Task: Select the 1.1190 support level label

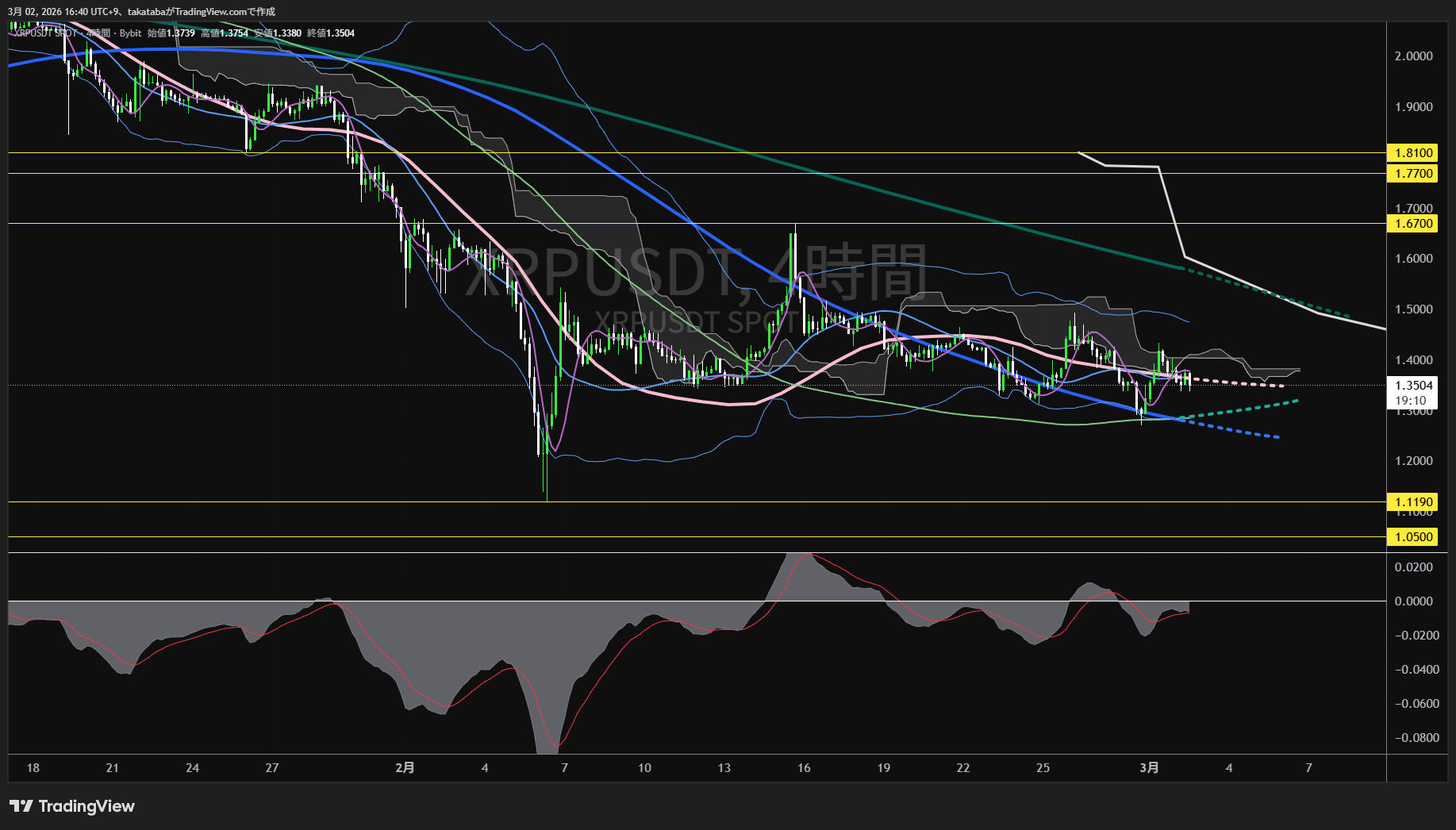Action: click(1413, 502)
